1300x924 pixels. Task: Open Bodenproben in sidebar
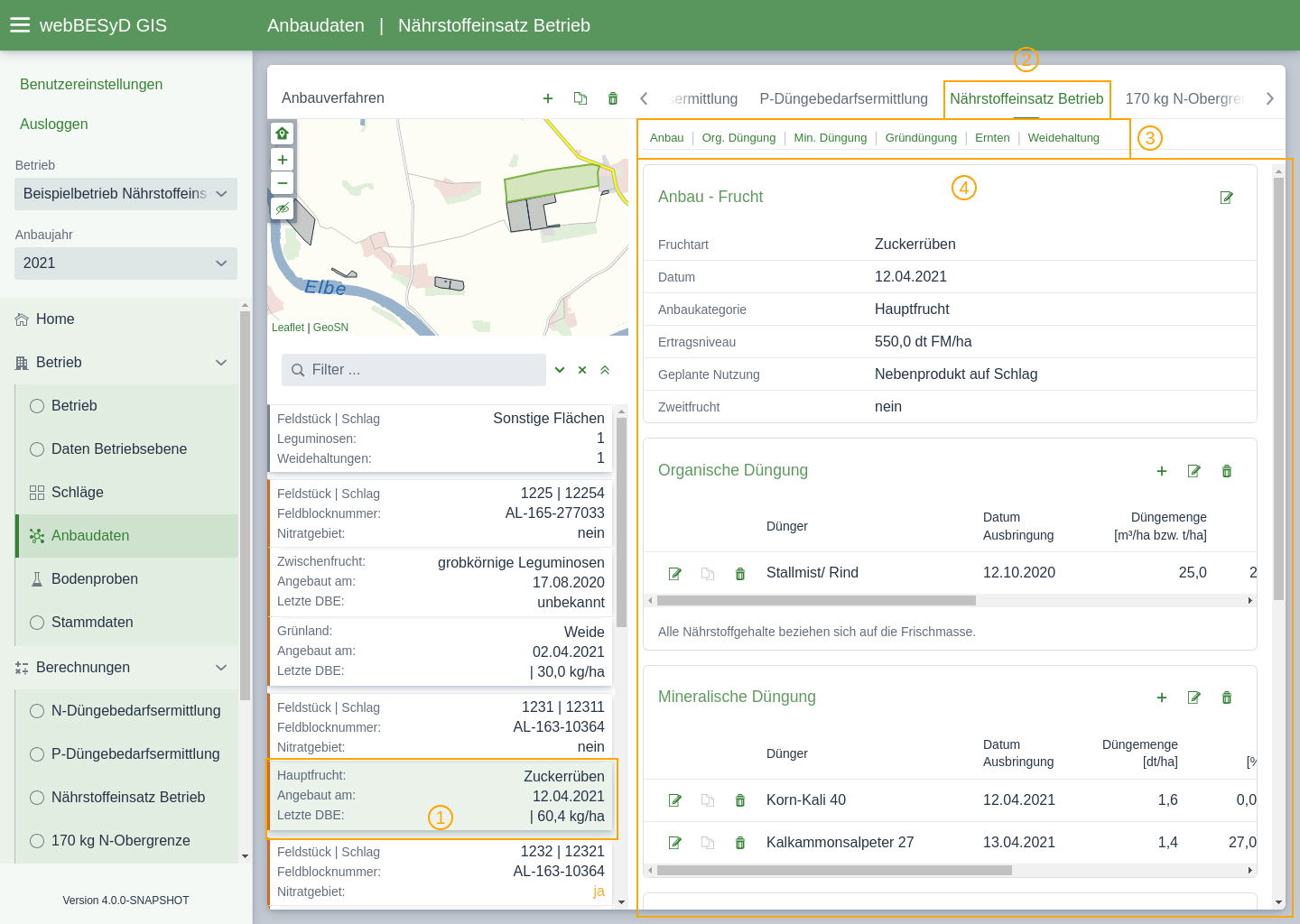point(127,579)
